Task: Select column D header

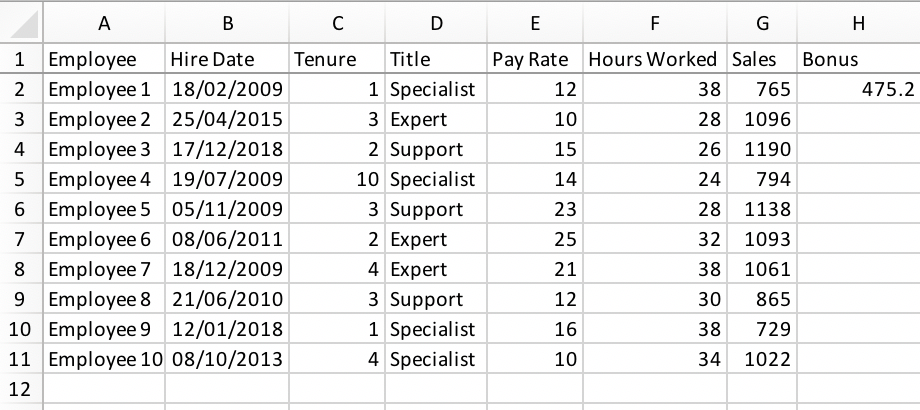Action: (x=435, y=22)
